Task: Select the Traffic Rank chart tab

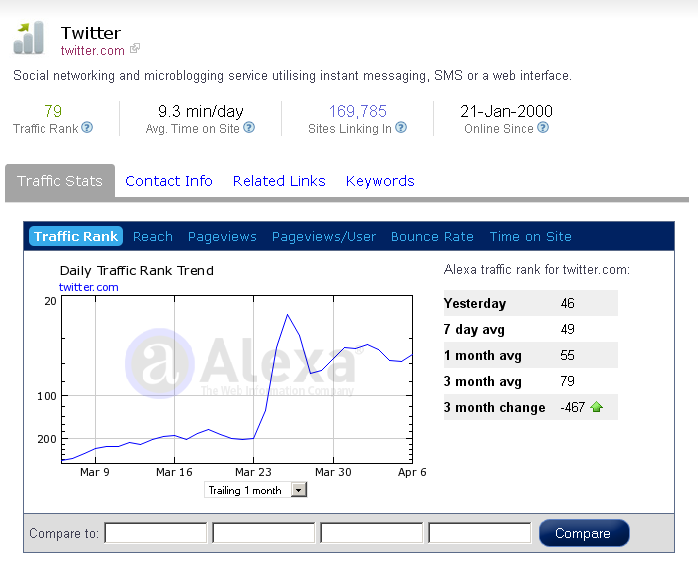Action: pos(76,236)
